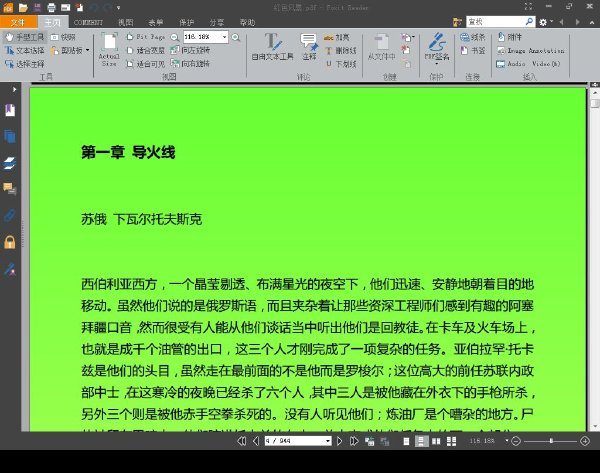600x473 pixels.
Task: Click the Bookmark (书签) ribbon button
Action: [x=473, y=51]
